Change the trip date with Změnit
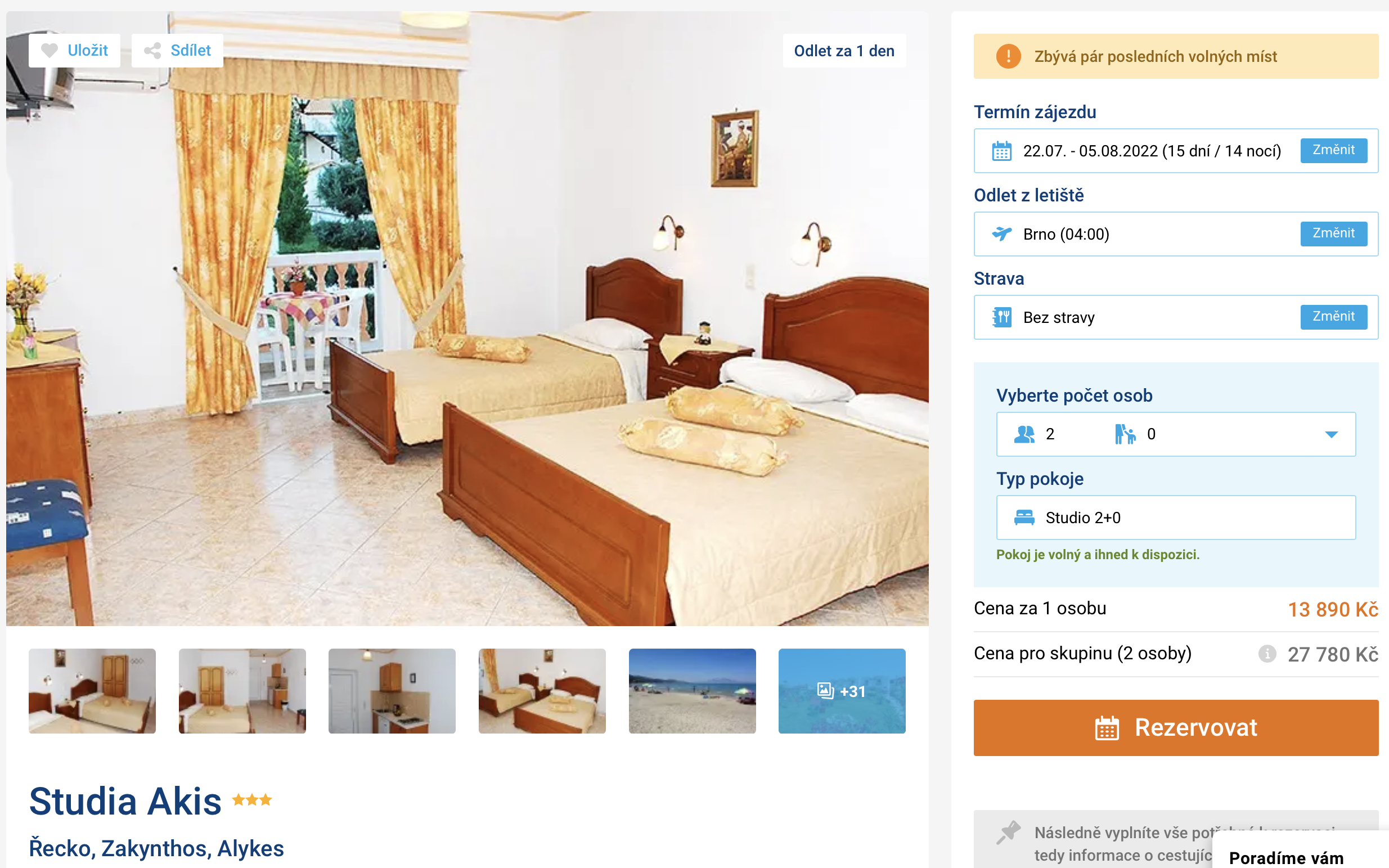1389x868 pixels. tap(1333, 150)
